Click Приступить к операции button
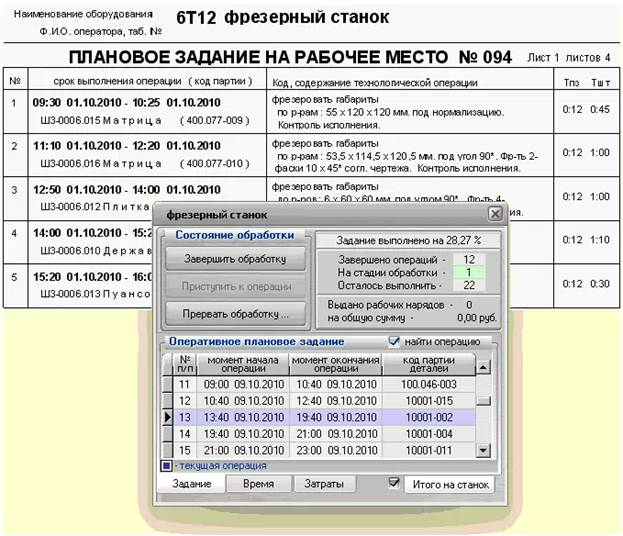This screenshot has width=623, height=536. 235,286
